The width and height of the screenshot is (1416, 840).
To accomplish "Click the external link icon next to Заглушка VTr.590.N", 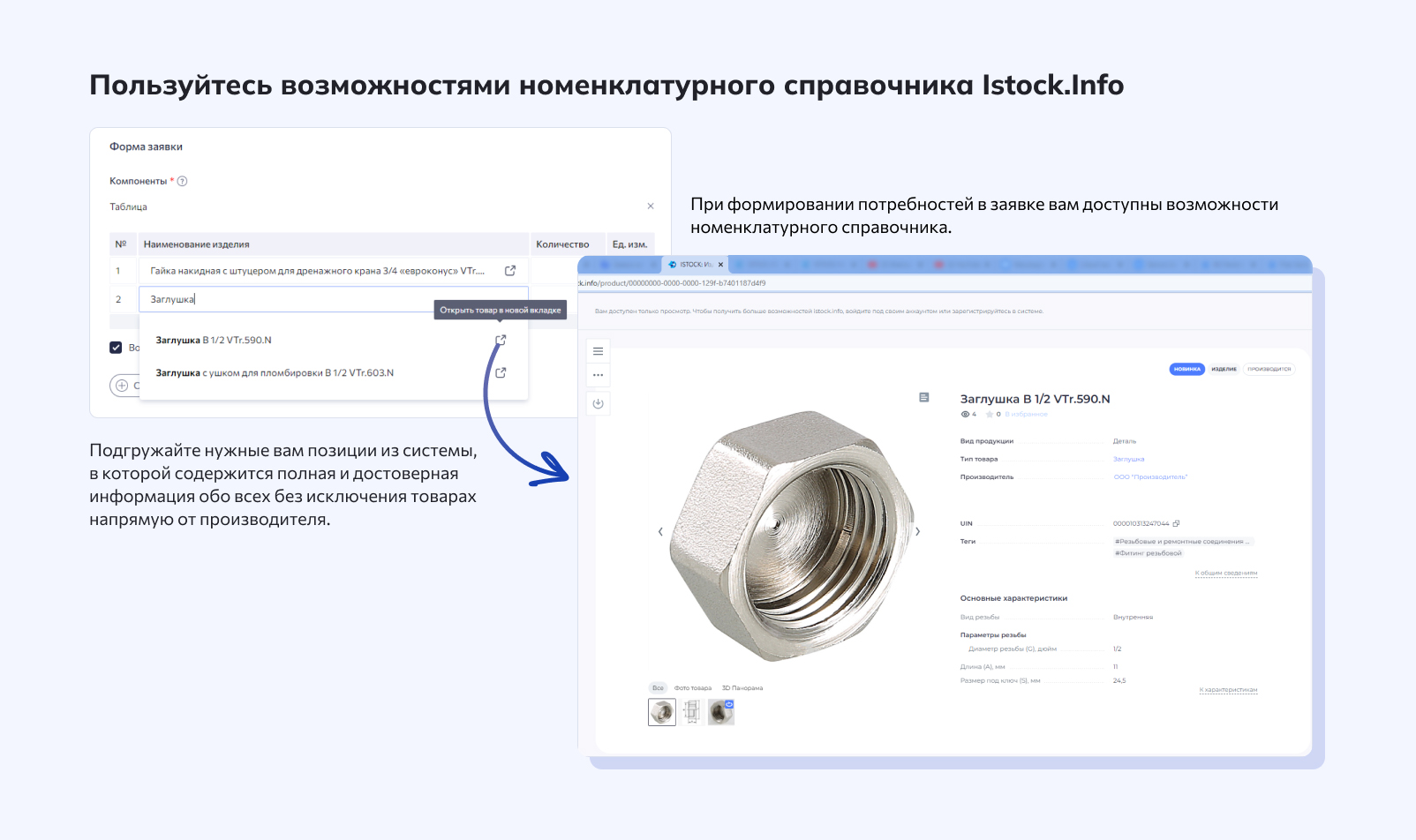I will 501,340.
